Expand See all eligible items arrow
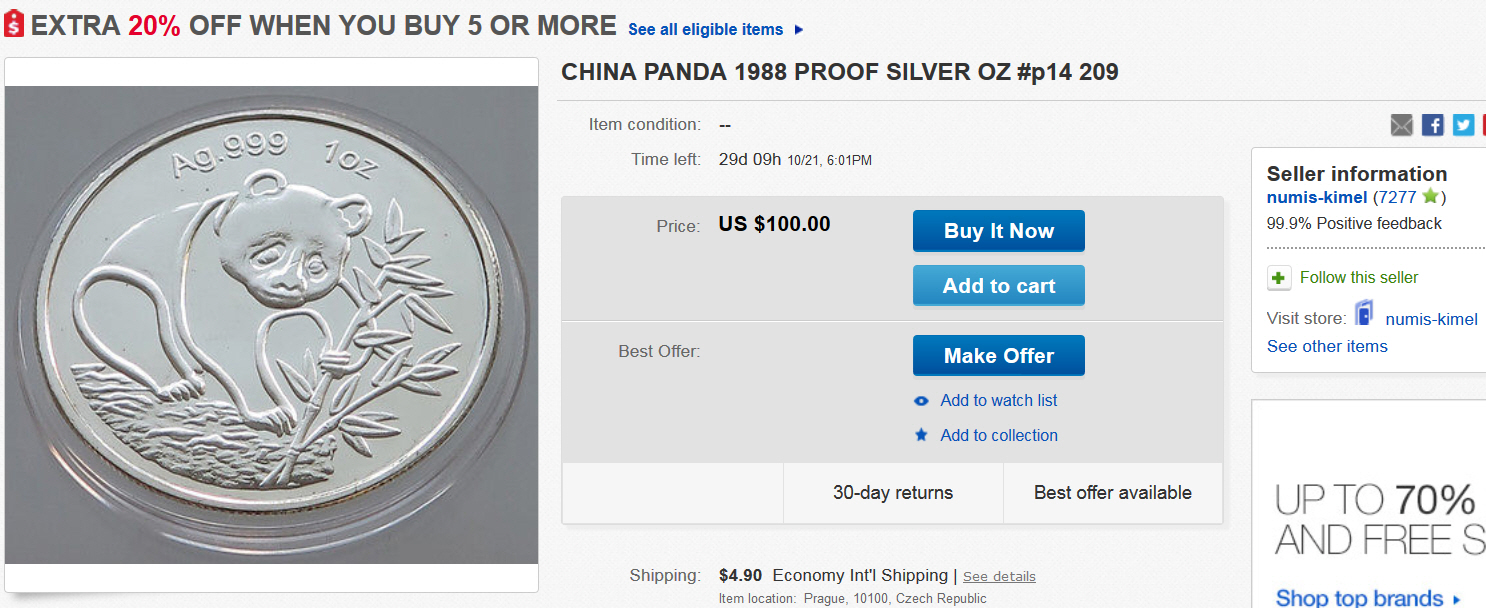 coord(799,30)
